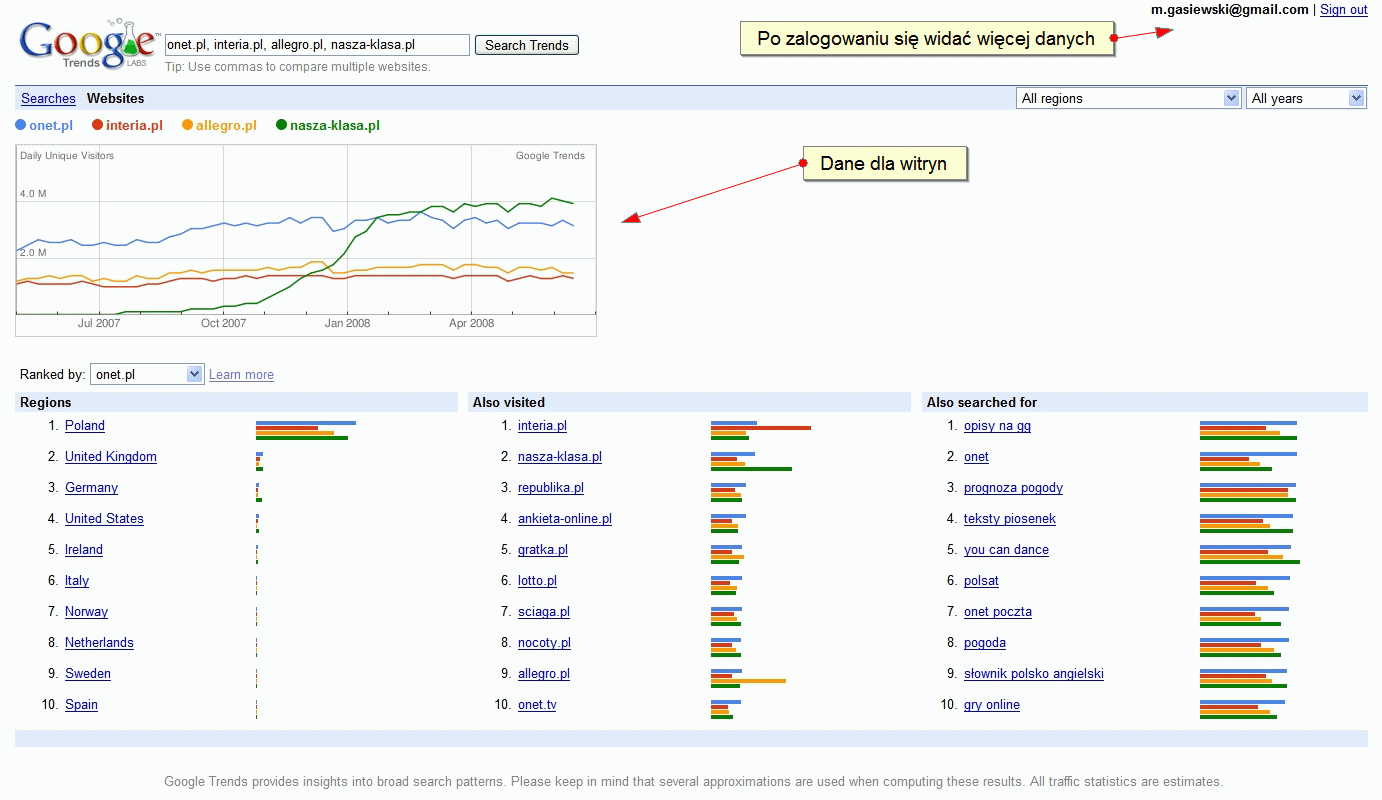1382x800 pixels.
Task: Click the Sign out link
Action: [x=1344, y=9]
